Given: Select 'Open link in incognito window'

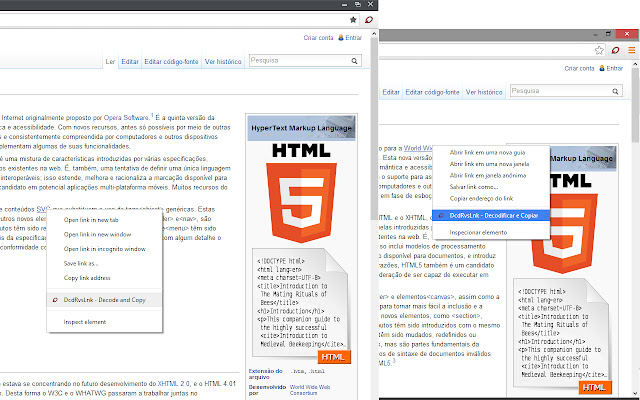Looking at the screenshot, I should [x=104, y=249].
